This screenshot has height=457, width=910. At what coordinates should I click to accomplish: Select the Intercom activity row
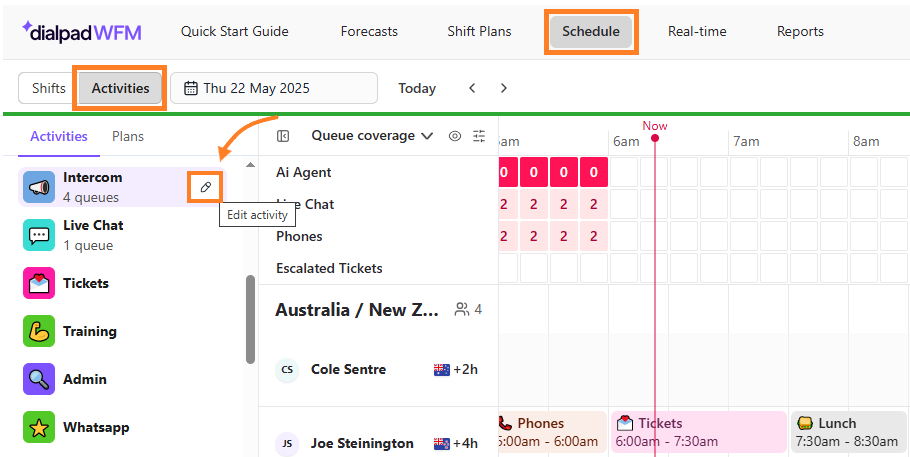(122, 187)
